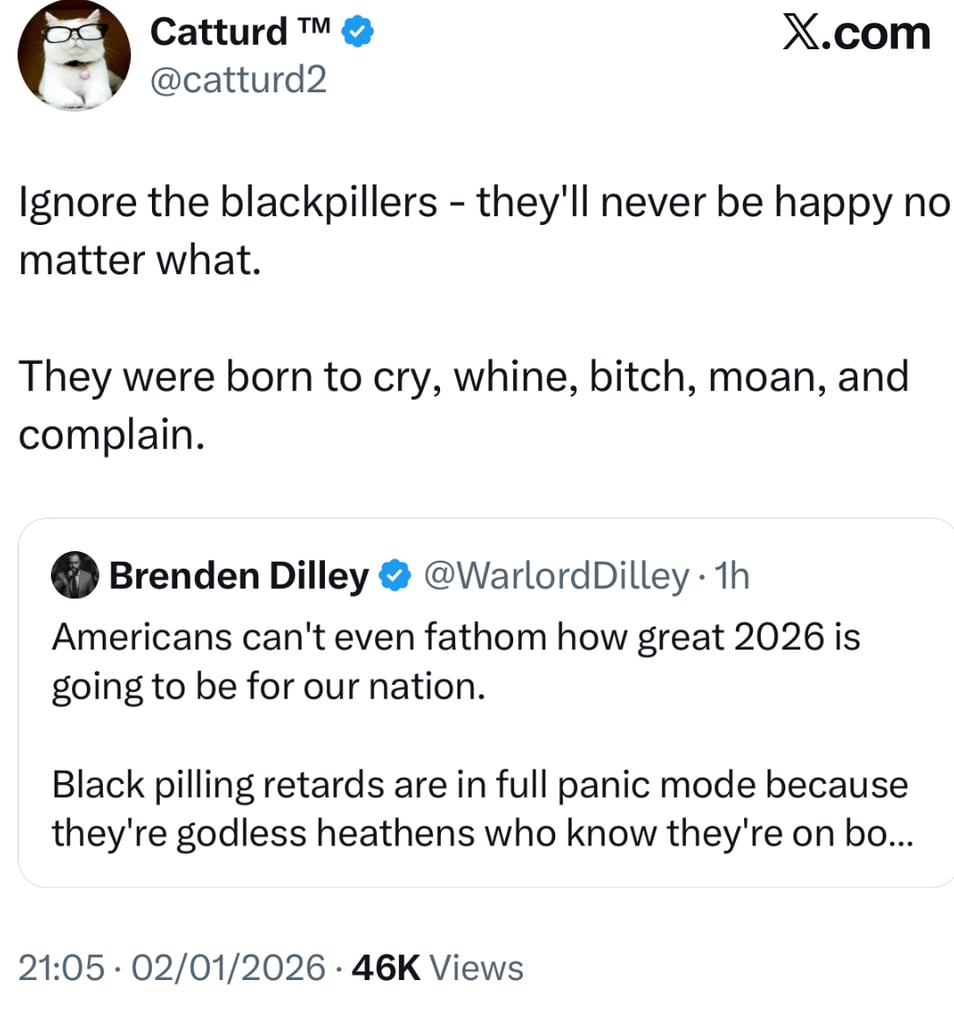954x1024 pixels.
Task: Expand the truncated quoted text ellipsis
Action: click(898, 834)
